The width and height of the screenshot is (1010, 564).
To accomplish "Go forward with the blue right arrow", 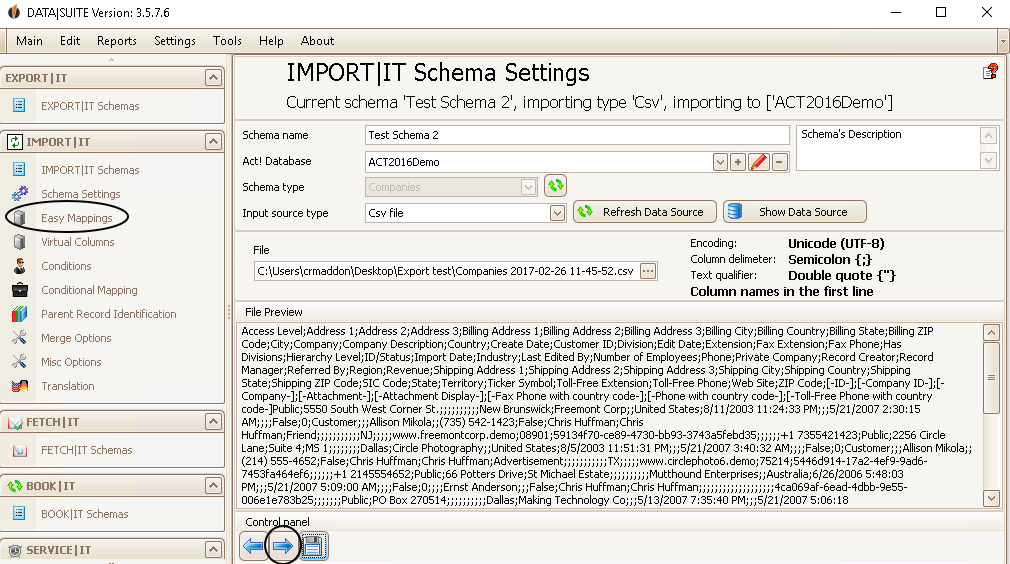I will 283,546.
